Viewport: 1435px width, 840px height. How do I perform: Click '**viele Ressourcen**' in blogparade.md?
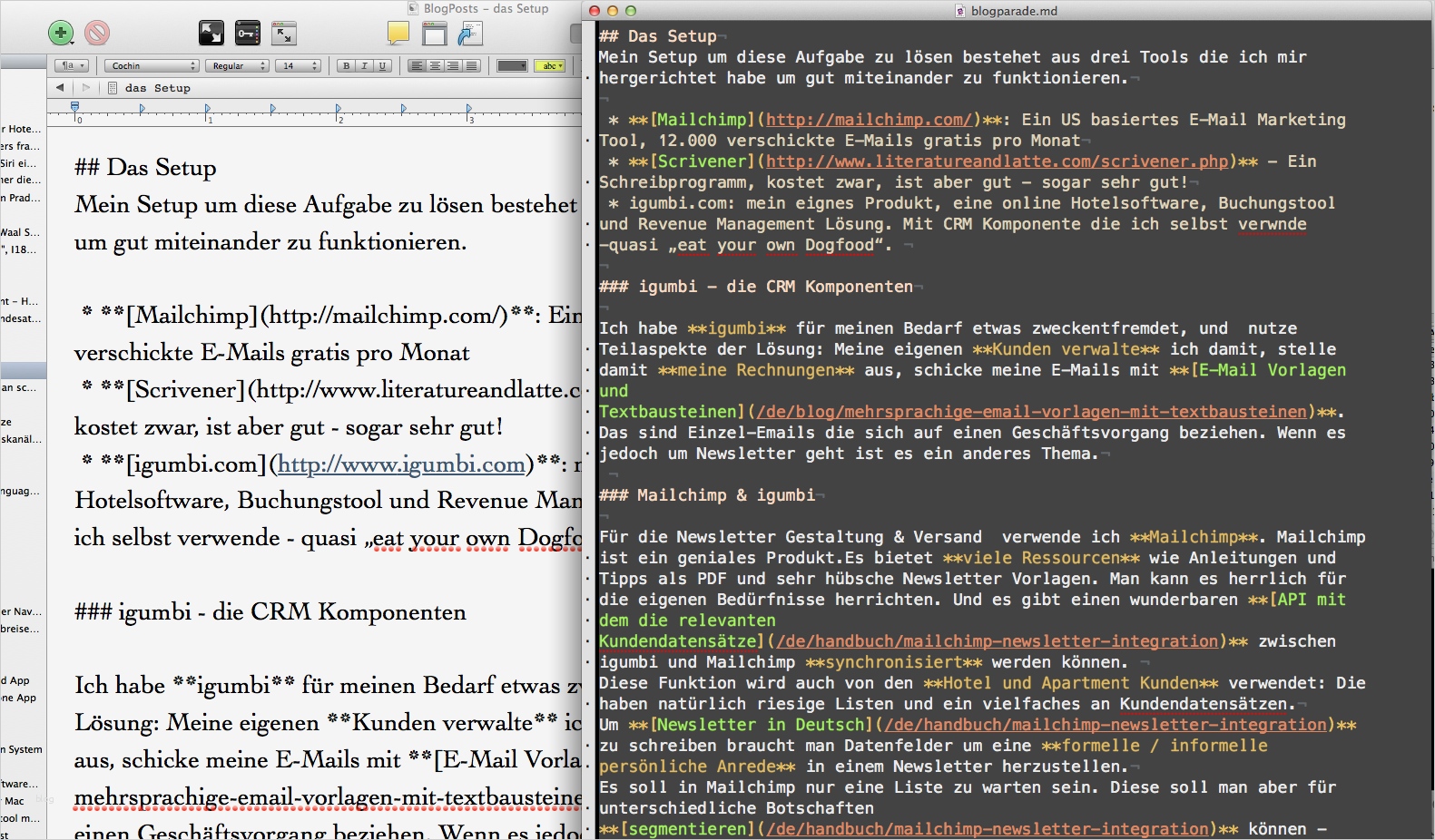tap(1041, 558)
